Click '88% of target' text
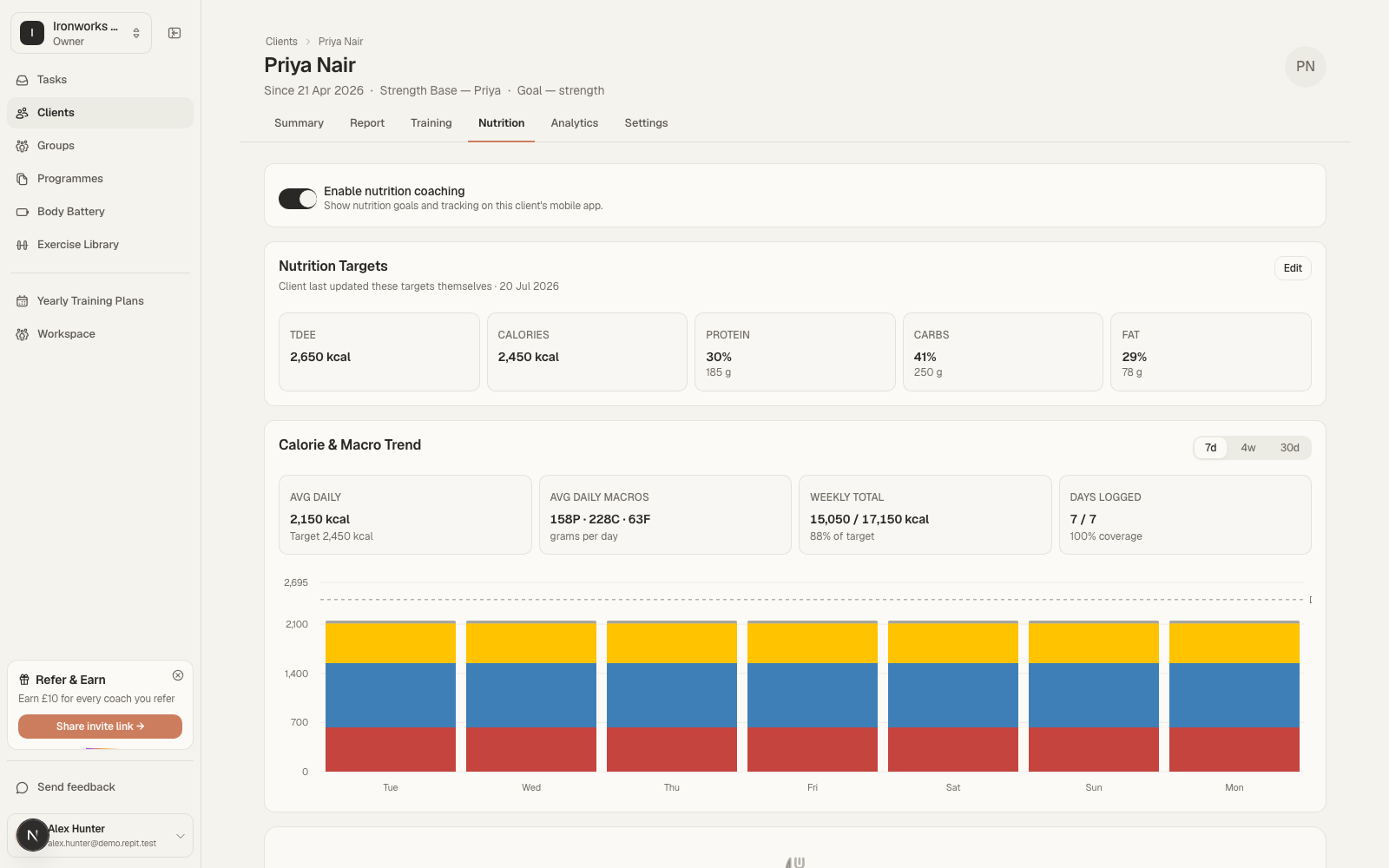 coord(842,536)
